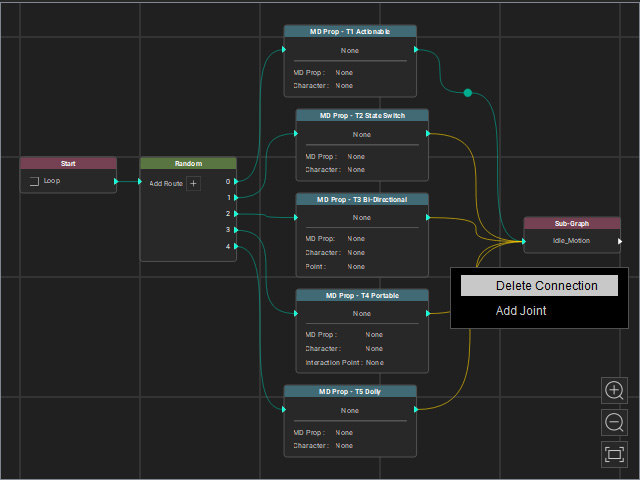Select the MD Prop - T2 State Switch header

coord(362,116)
